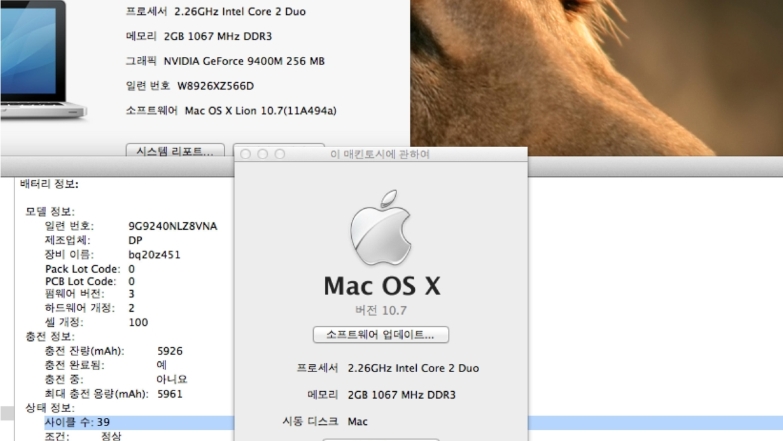This screenshot has width=783, height=441.
Task: Click the Mac OS X heading text
Action: point(381,286)
